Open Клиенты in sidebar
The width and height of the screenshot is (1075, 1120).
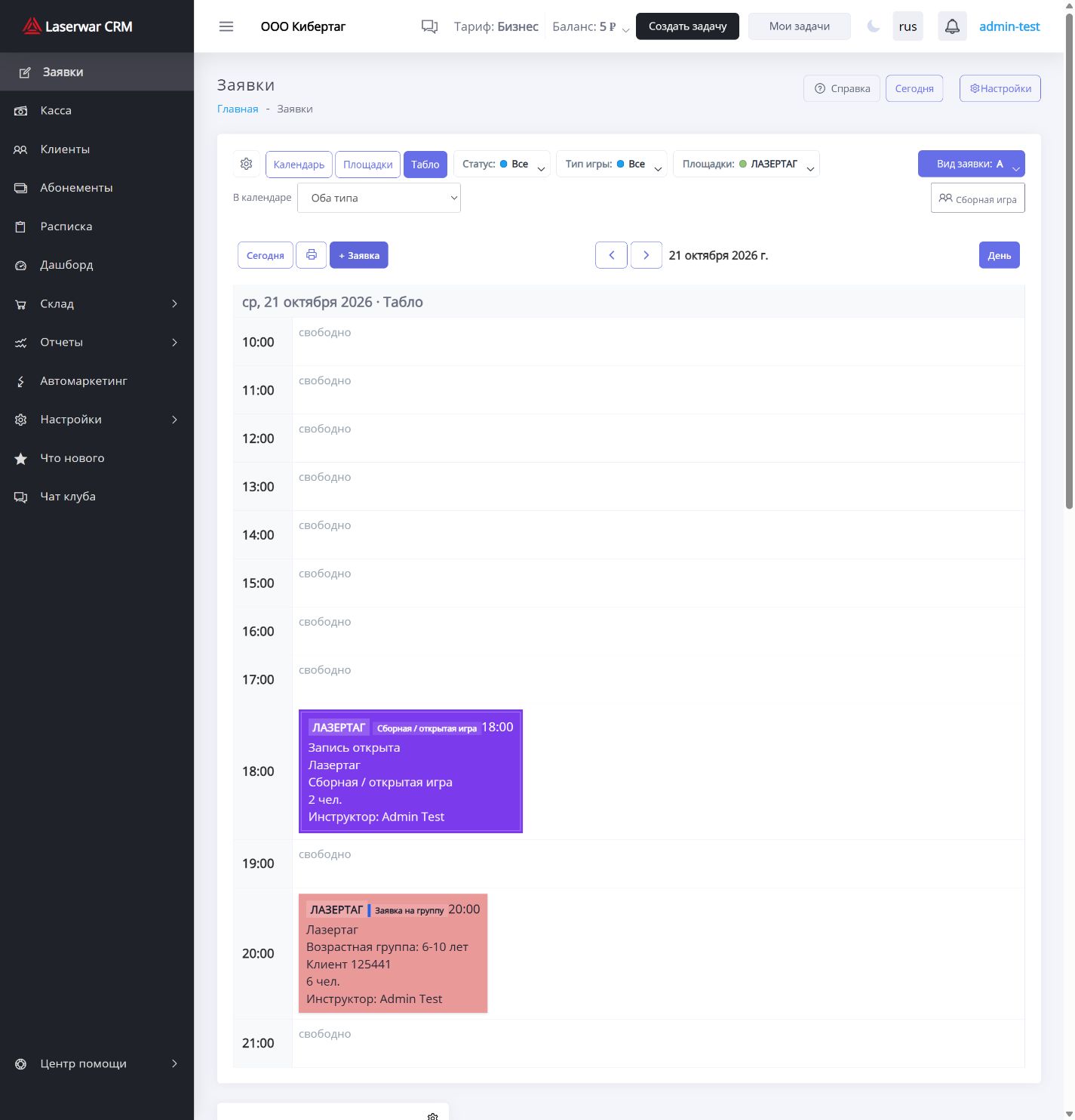click(x=97, y=149)
